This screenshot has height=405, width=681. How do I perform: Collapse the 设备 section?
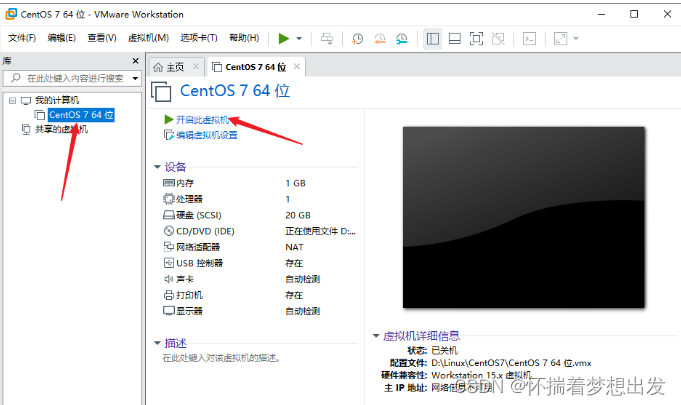point(157,167)
